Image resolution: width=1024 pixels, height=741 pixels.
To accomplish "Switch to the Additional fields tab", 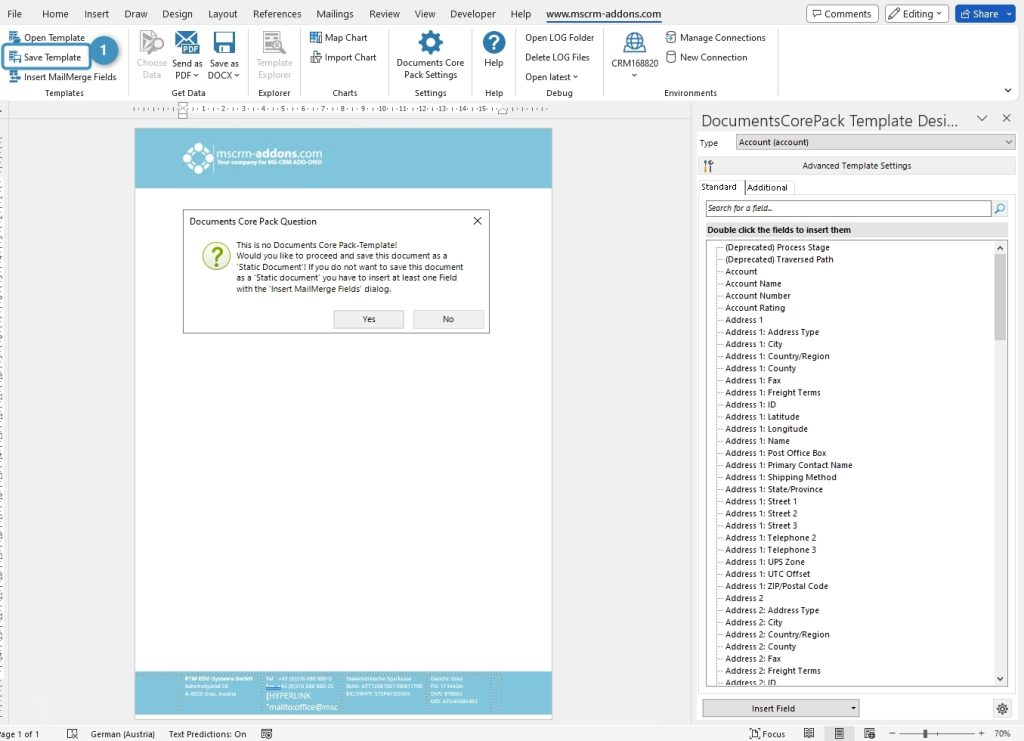I will coord(767,187).
